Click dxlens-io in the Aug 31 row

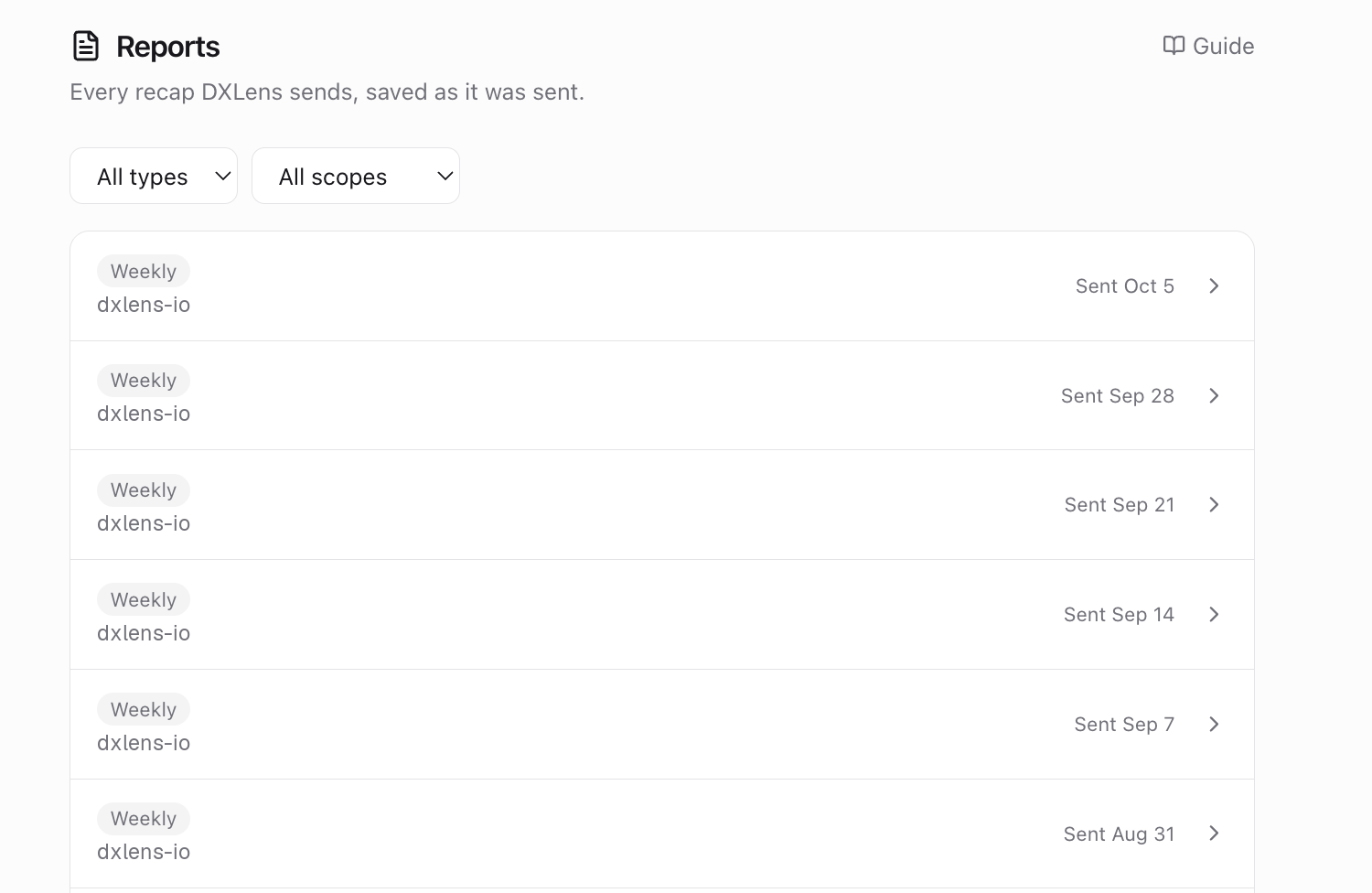tap(144, 852)
